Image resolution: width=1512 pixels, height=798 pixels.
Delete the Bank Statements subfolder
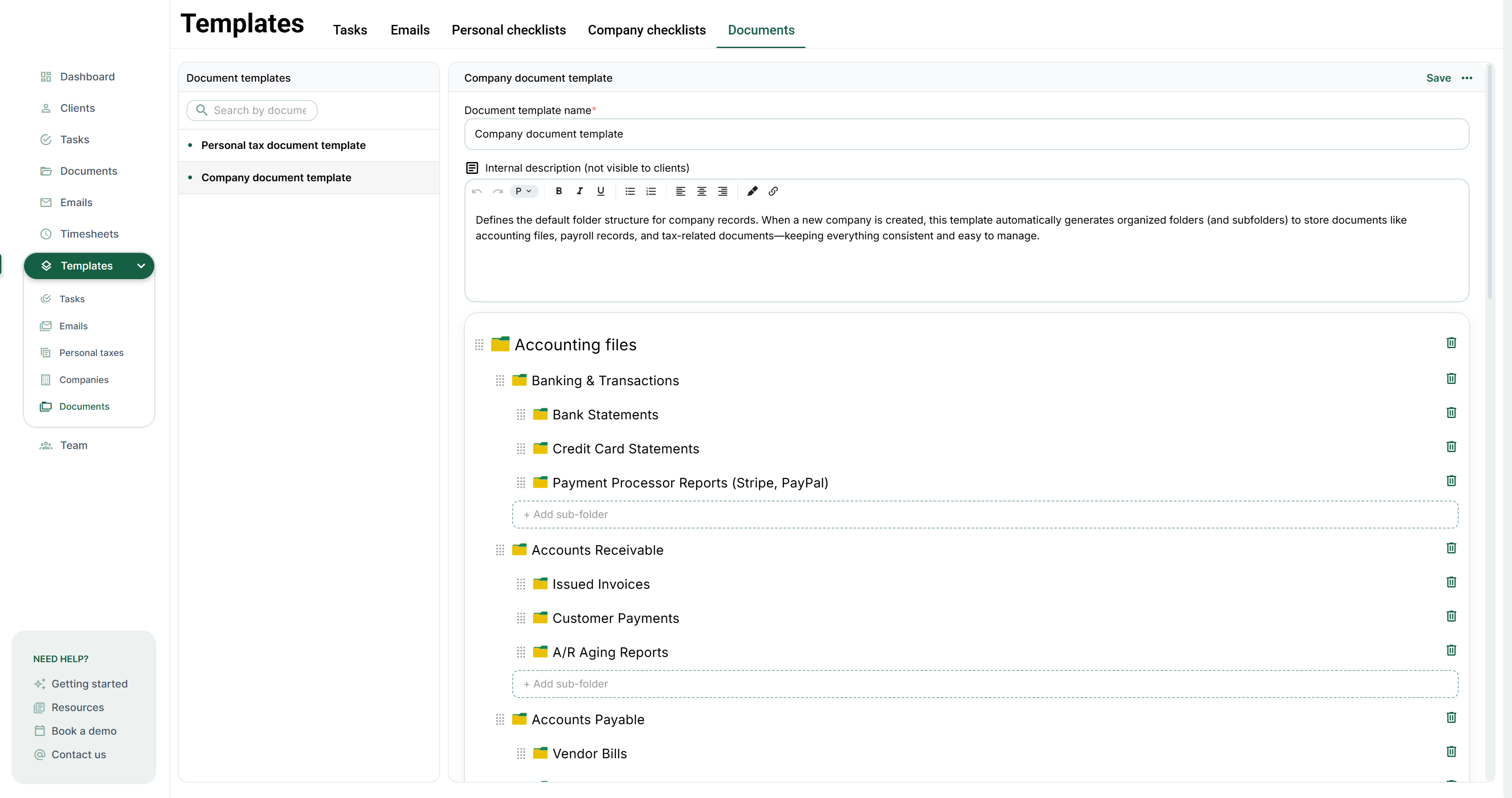click(1451, 412)
